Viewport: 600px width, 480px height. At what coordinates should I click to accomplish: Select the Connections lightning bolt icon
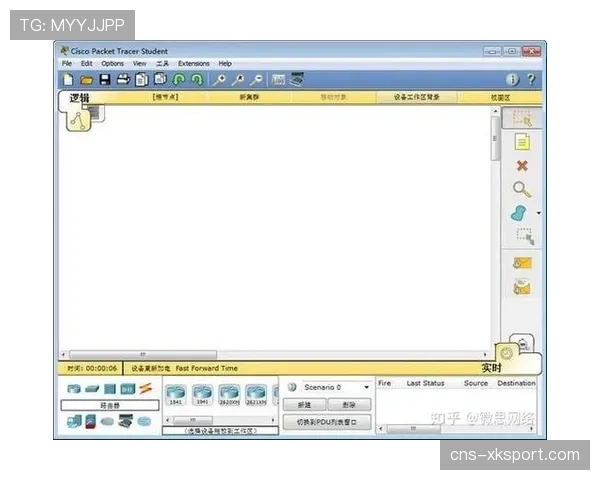pos(145,389)
